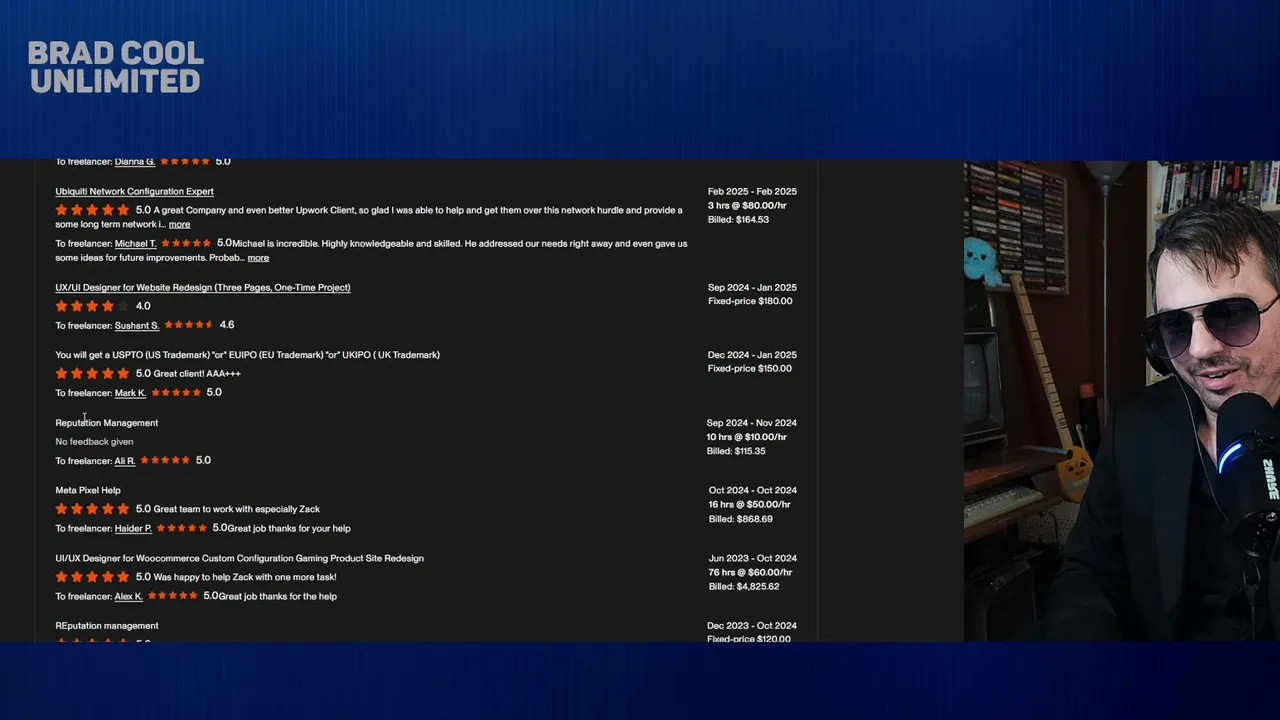Select the "Fixed-price $180.00" amount
The image size is (1280, 720).
click(x=750, y=302)
